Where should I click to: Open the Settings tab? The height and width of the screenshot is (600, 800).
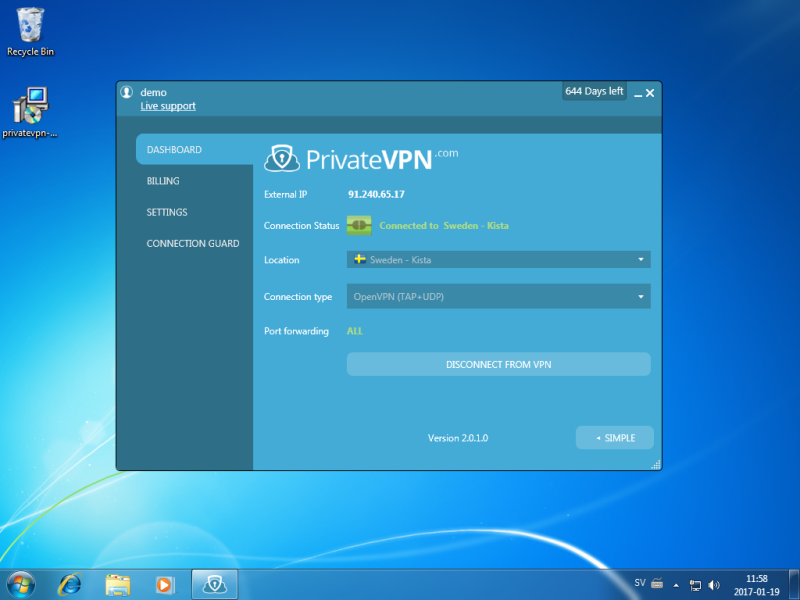167,212
